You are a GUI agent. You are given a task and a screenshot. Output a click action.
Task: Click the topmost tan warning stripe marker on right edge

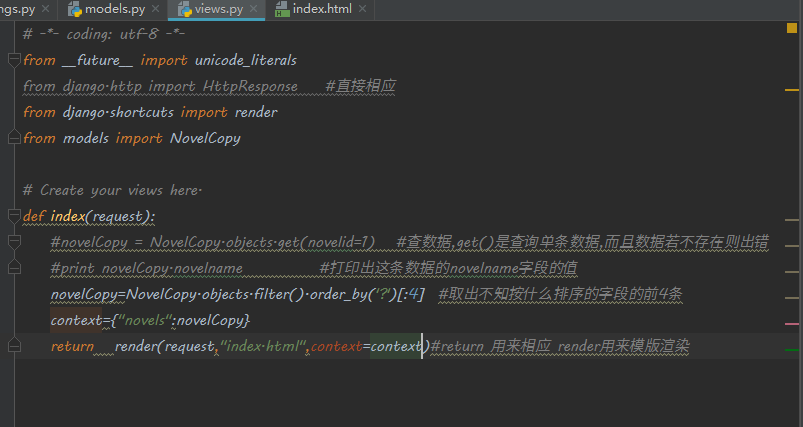point(793,219)
